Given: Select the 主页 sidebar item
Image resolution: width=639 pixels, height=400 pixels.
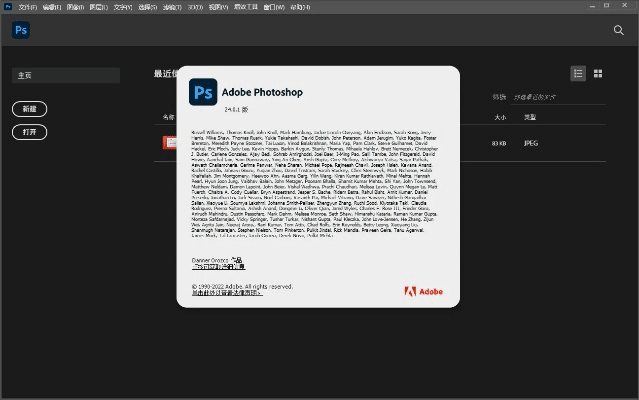Looking at the screenshot, I should [x=66, y=75].
